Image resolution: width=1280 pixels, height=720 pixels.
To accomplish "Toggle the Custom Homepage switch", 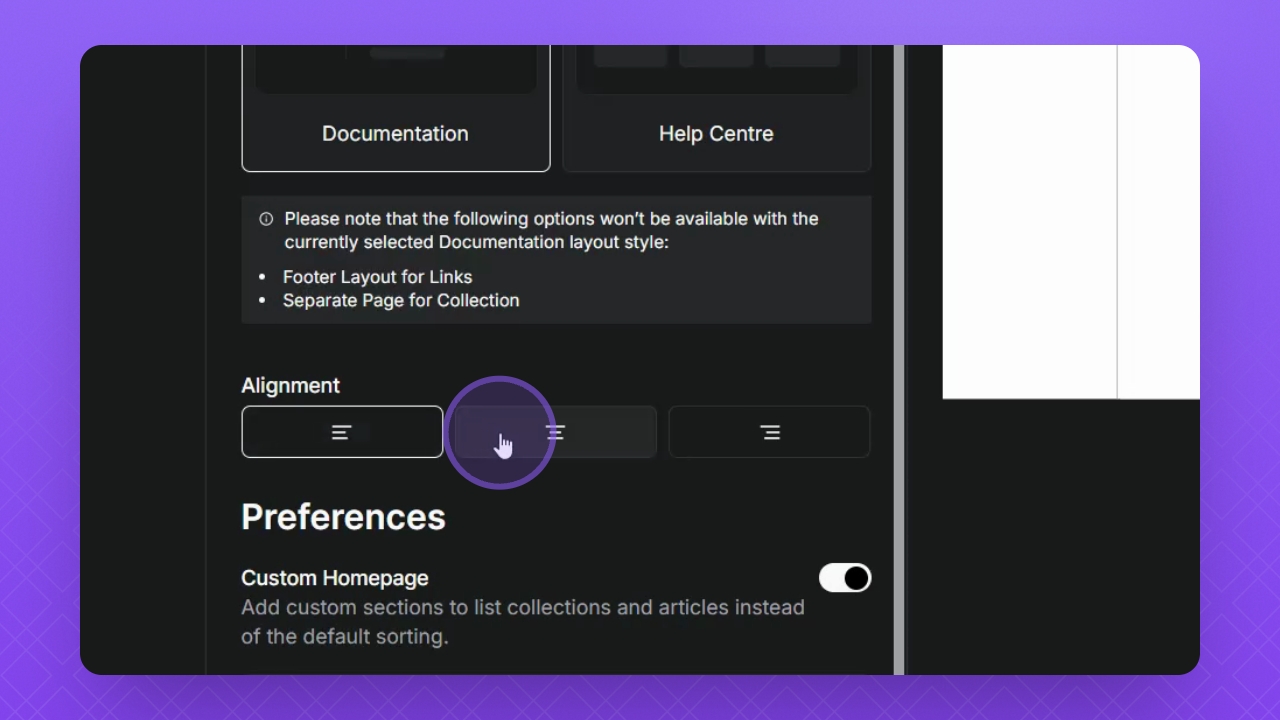I will coord(845,578).
